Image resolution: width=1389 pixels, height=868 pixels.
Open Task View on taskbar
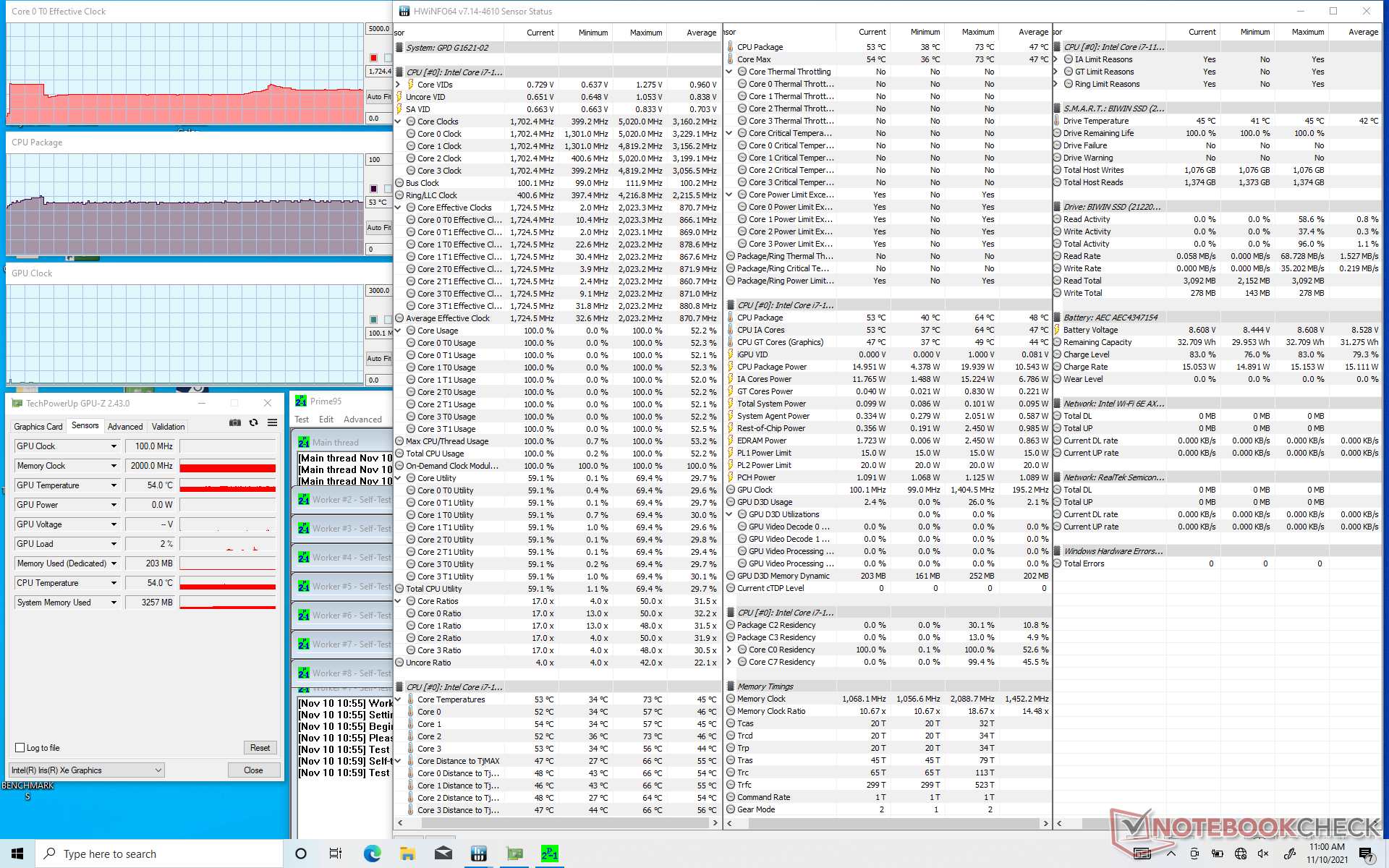[336, 854]
